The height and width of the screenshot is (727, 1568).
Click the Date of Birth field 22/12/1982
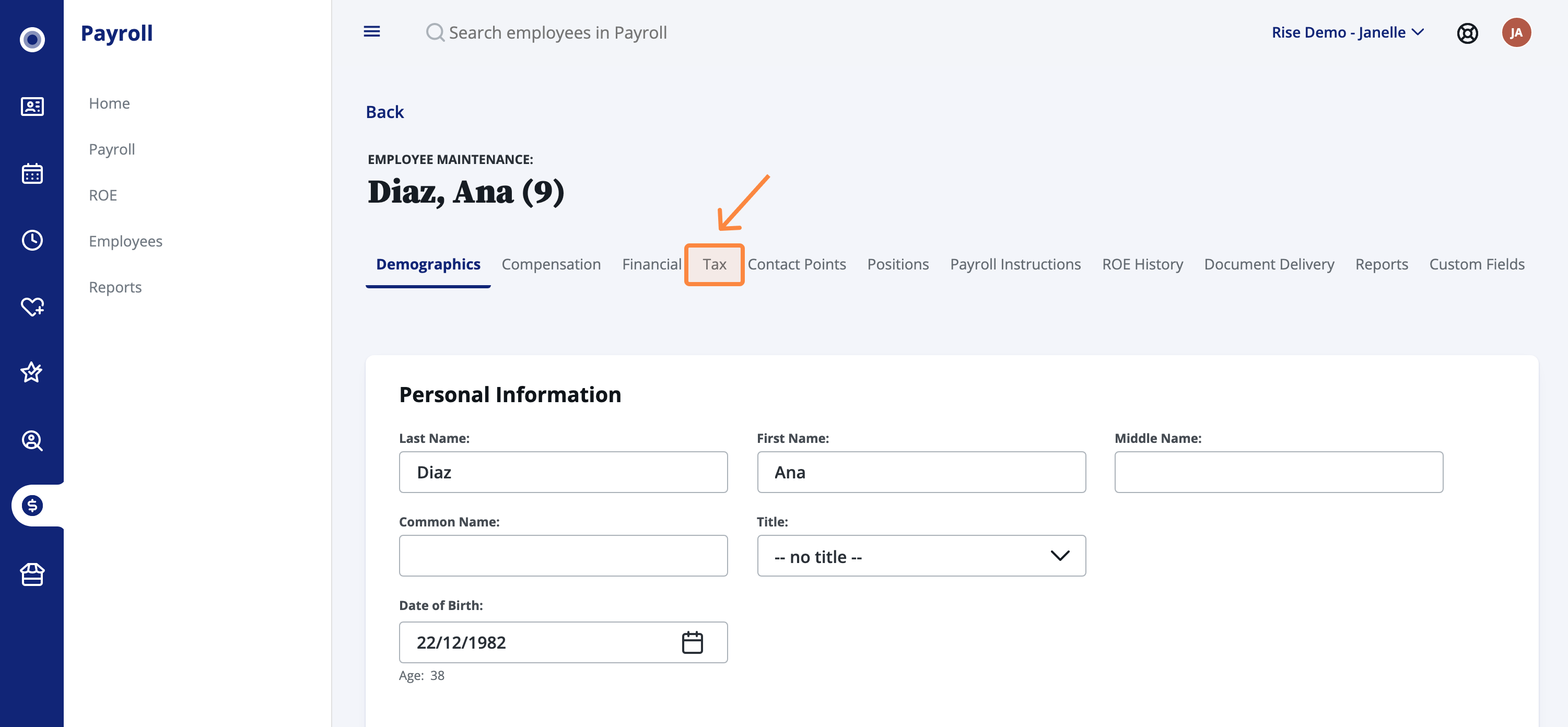(563, 642)
